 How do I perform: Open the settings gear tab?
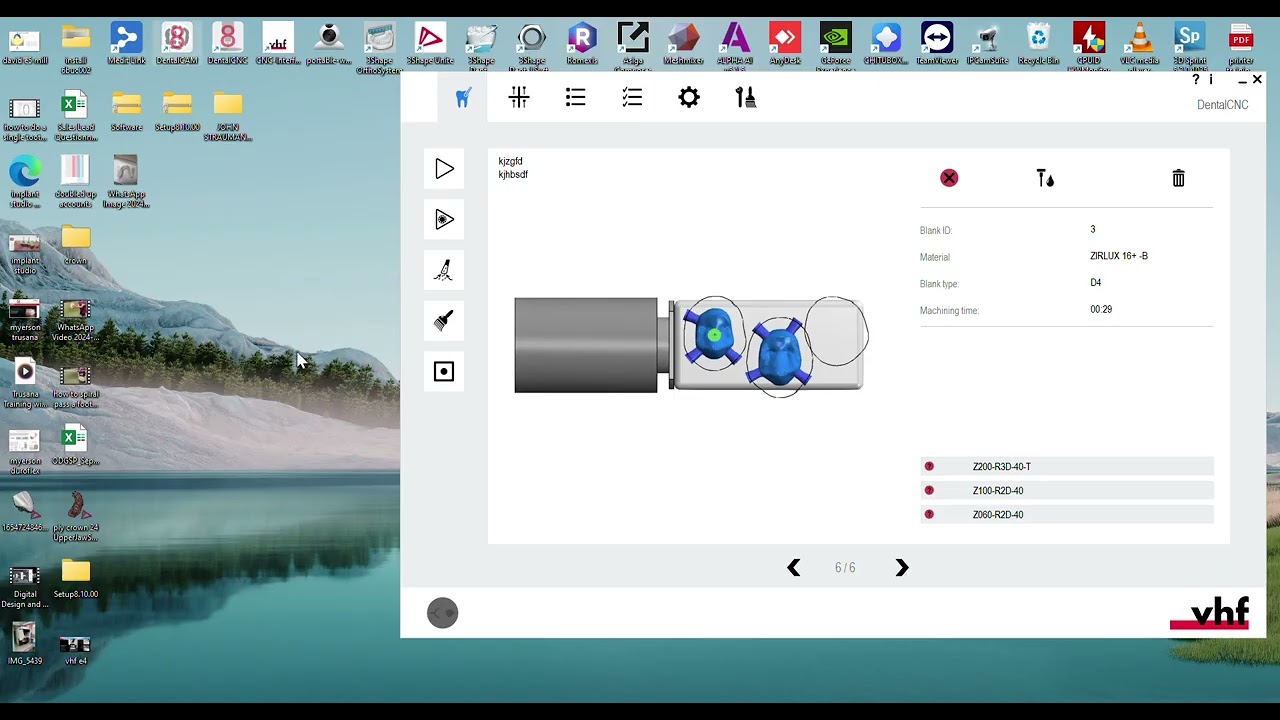(689, 97)
